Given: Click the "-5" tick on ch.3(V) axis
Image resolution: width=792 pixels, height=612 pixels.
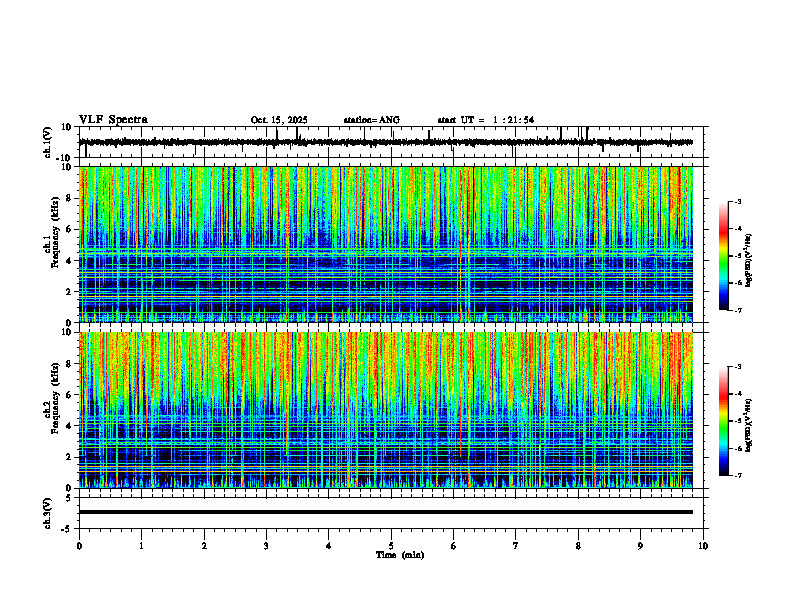Looking at the screenshot, I should click(x=67, y=529).
